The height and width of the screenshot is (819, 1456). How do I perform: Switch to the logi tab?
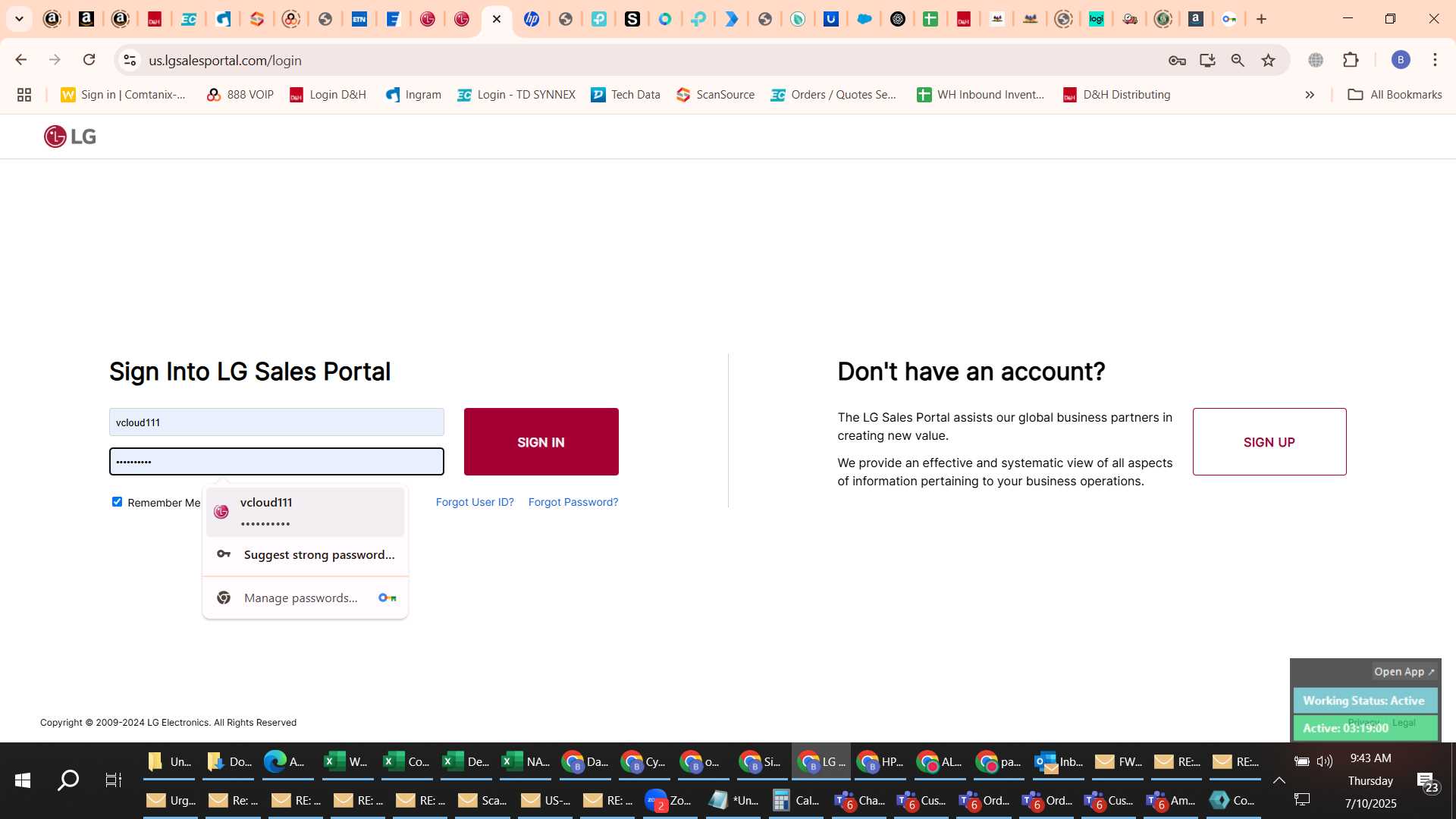click(x=1097, y=19)
